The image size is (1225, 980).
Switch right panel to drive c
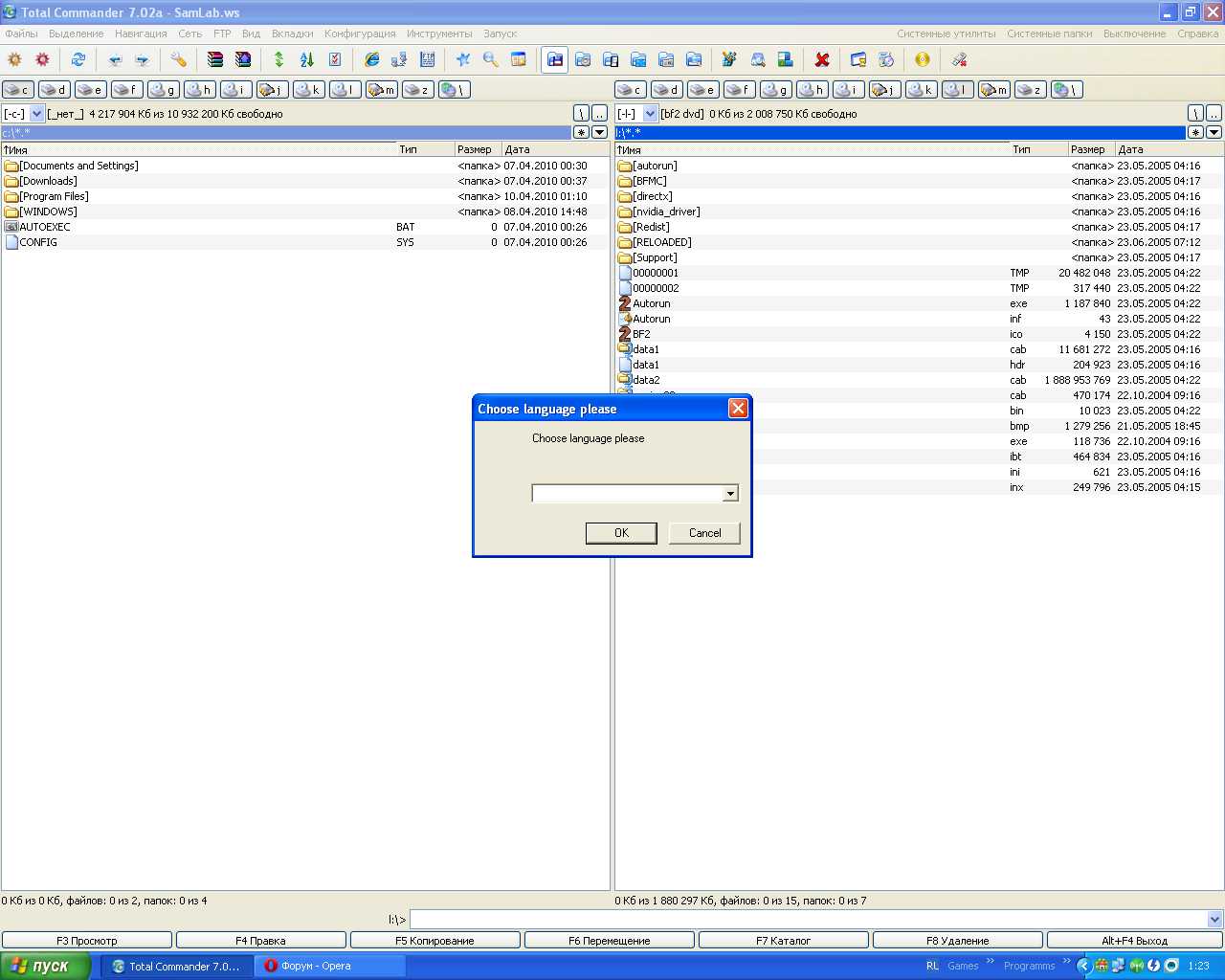631,89
